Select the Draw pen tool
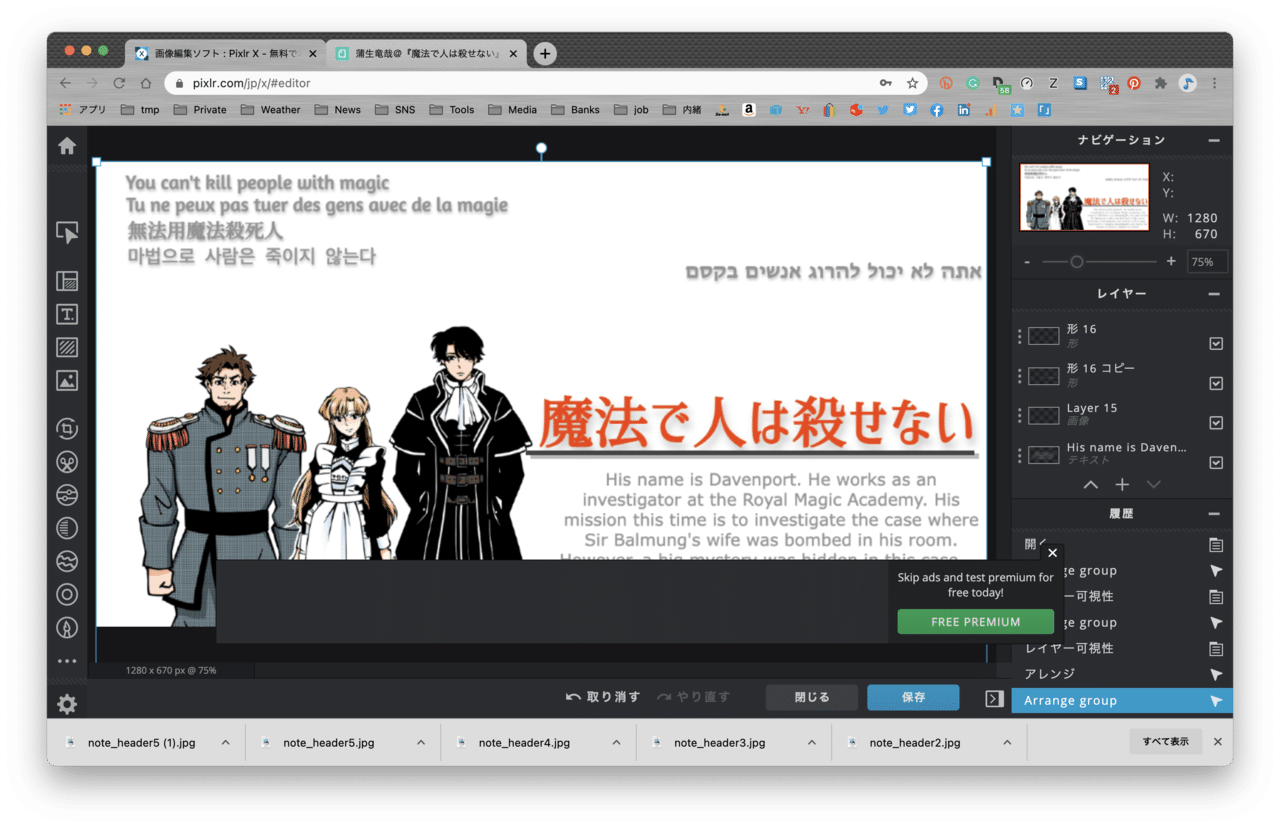 (67, 628)
